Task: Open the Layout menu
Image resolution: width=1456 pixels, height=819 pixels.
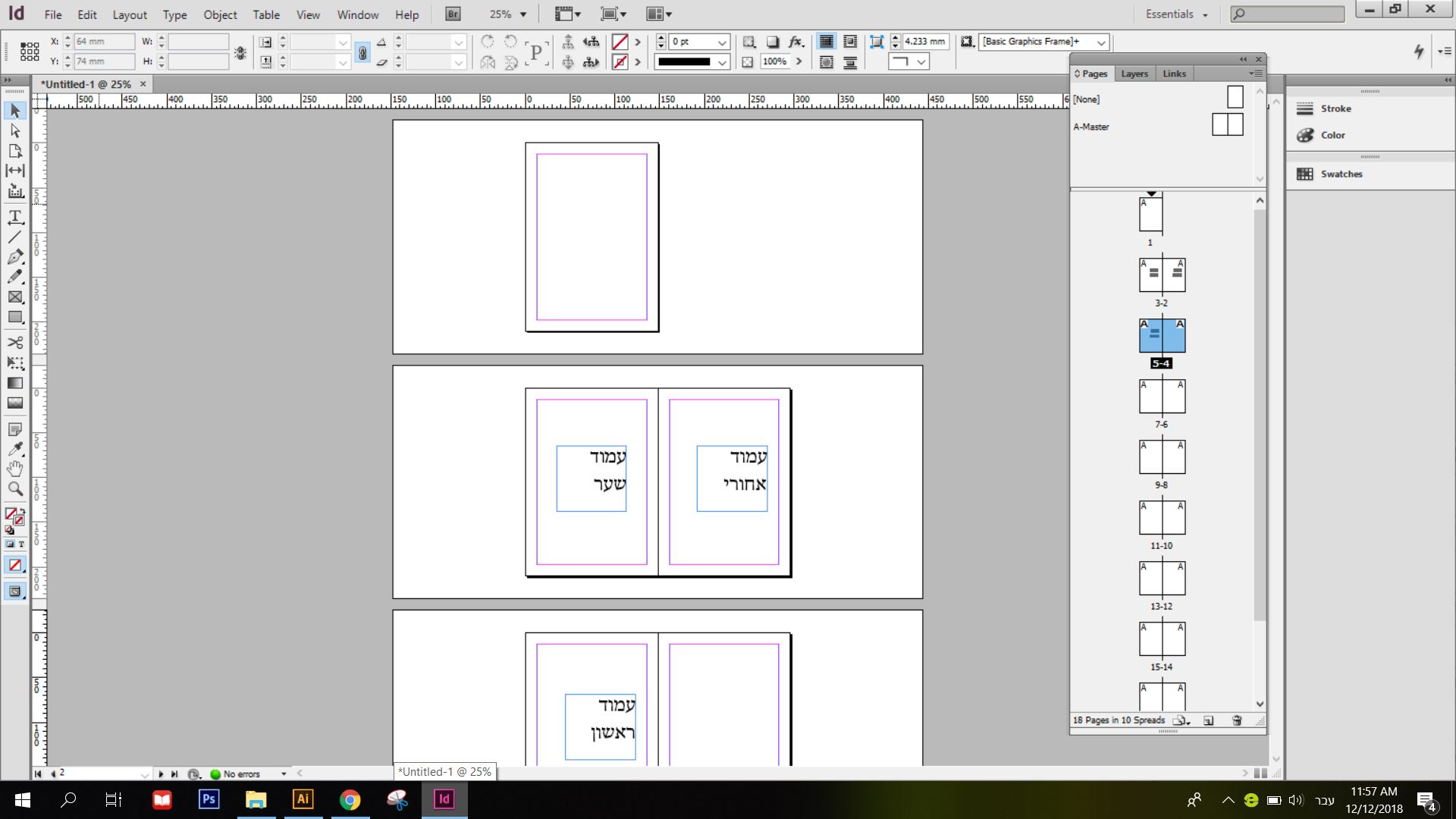Action: pos(129,14)
